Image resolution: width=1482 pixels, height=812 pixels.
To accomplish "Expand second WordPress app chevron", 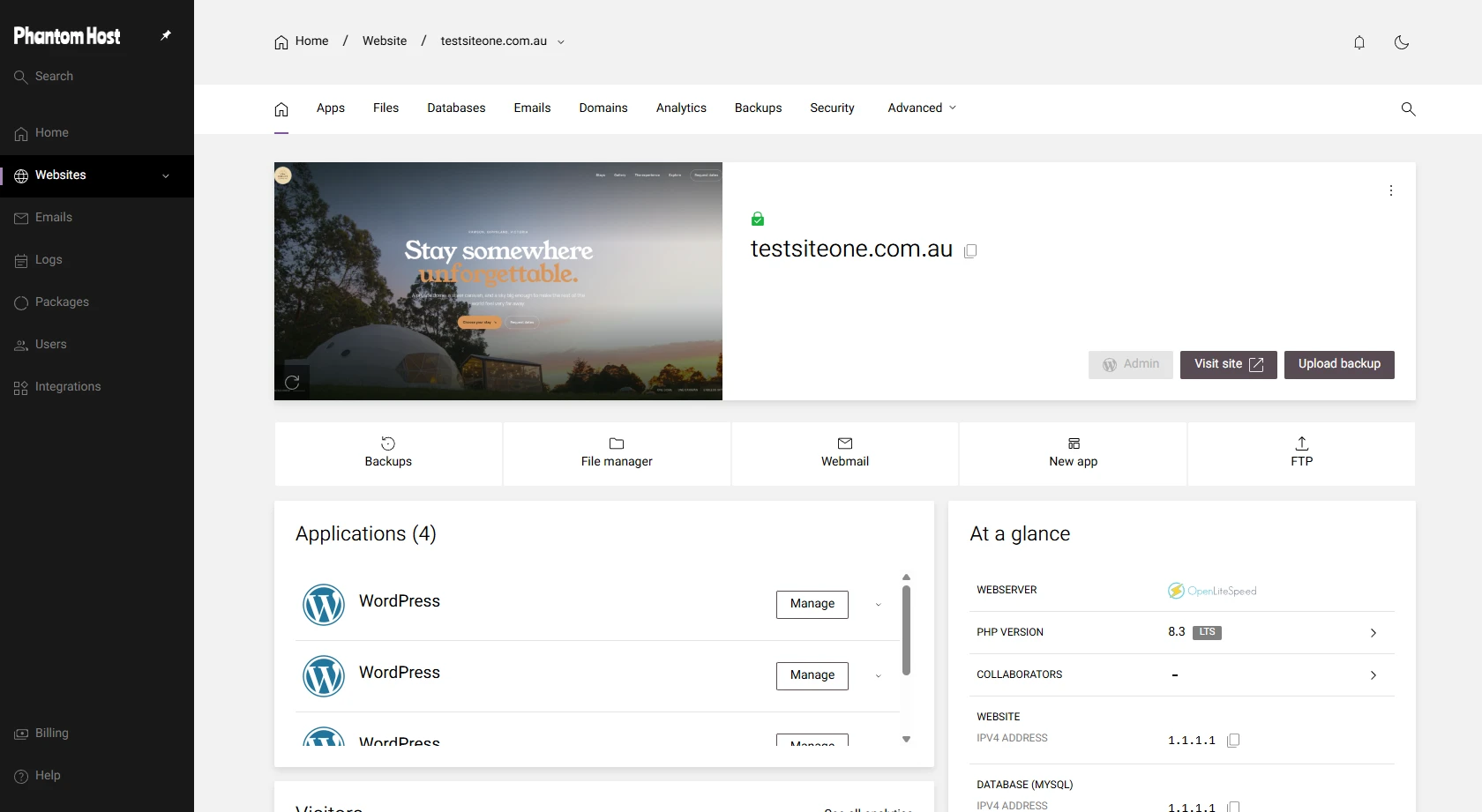I will point(878,676).
